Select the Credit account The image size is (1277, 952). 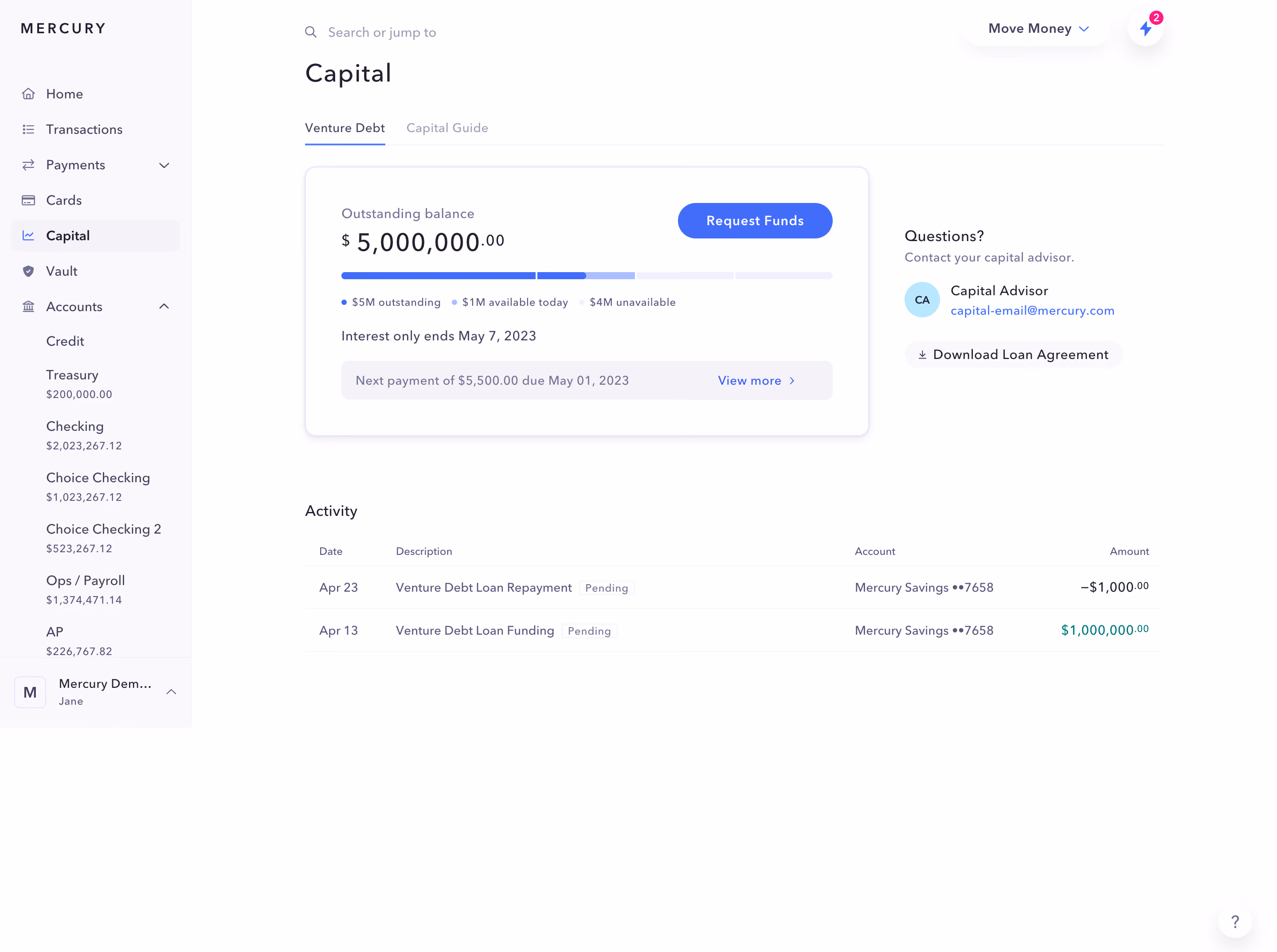[x=65, y=341]
